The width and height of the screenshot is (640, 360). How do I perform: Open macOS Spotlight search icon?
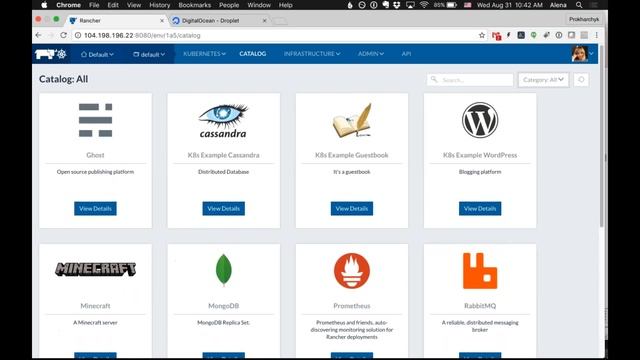(579, 5)
